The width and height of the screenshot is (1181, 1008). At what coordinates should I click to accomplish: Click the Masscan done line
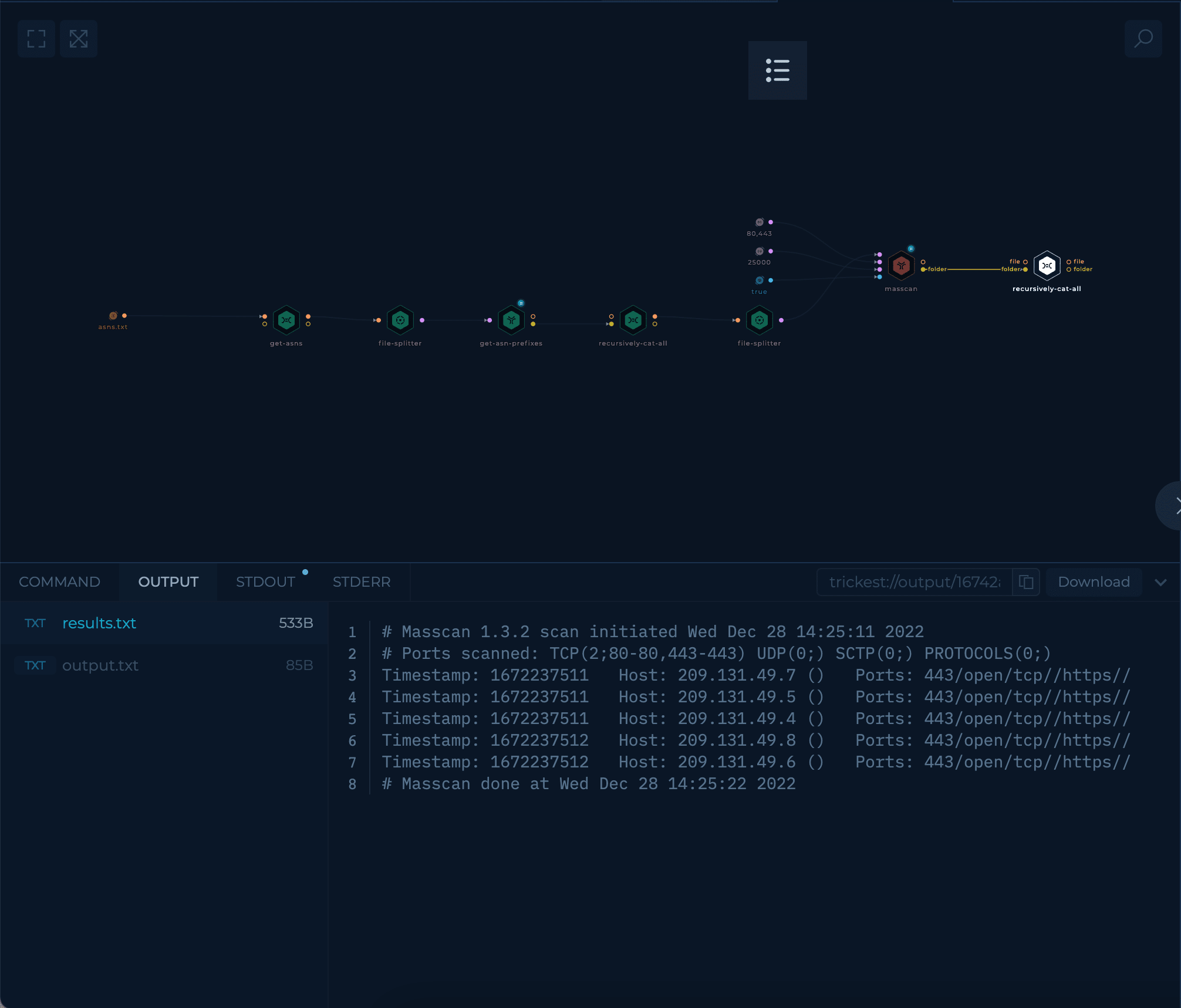[x=589, y=784]
